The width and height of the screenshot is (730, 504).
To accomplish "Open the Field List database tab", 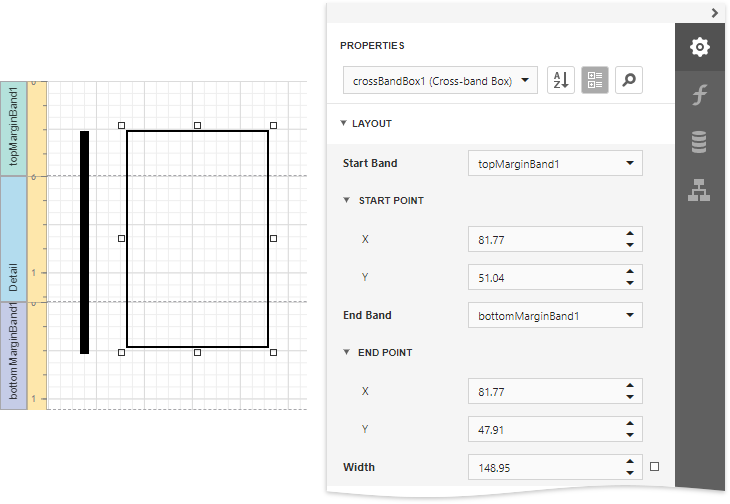I will point(700,142).
